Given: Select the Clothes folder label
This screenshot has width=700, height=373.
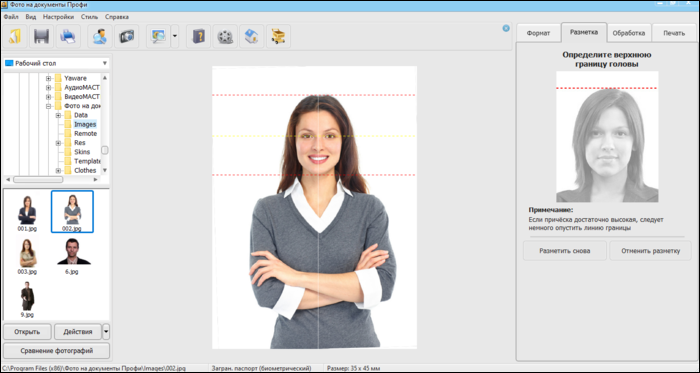Looking at the screenshot, I should tap(85, 170).
